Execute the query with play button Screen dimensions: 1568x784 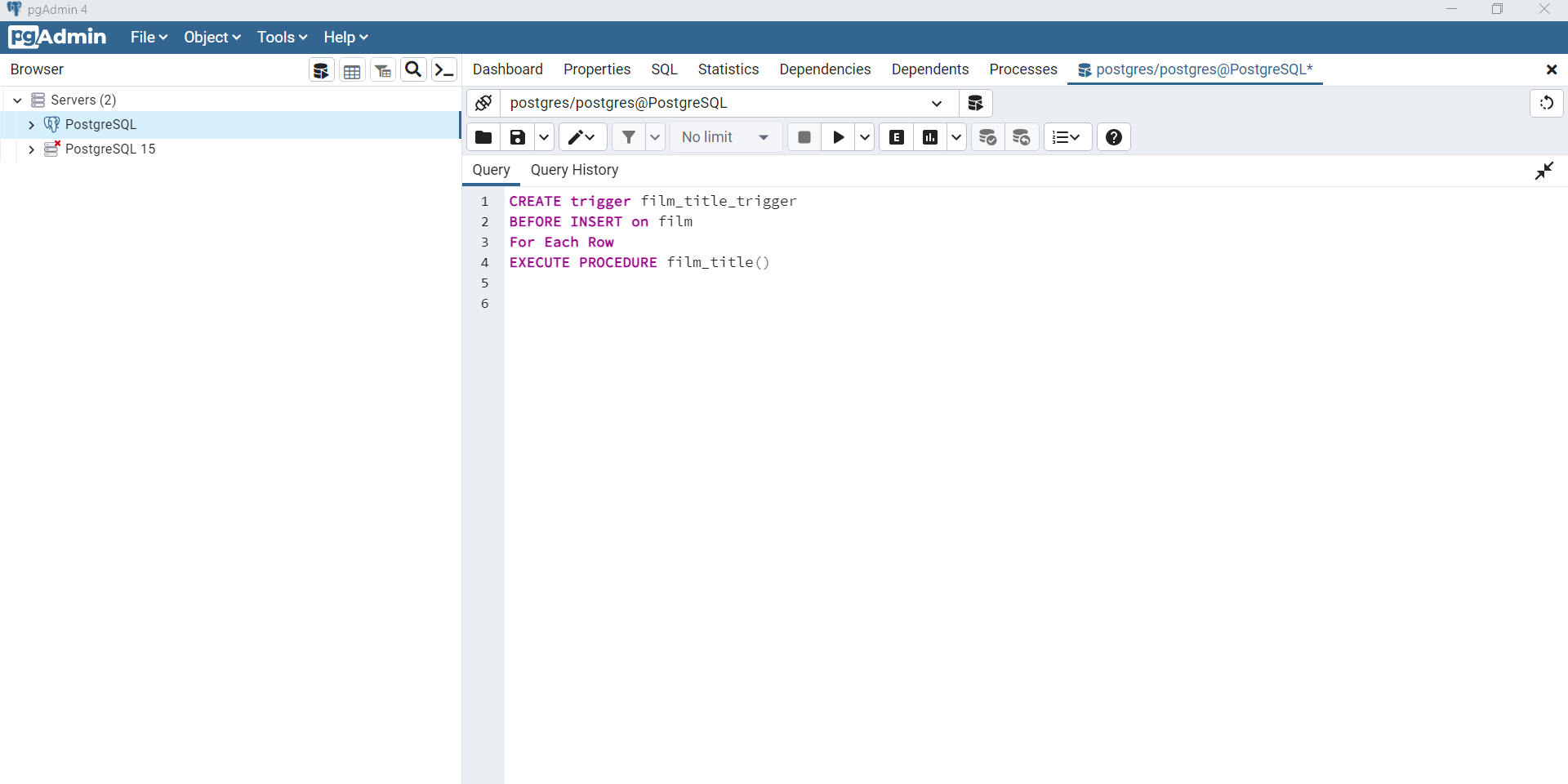coord(838,137)
